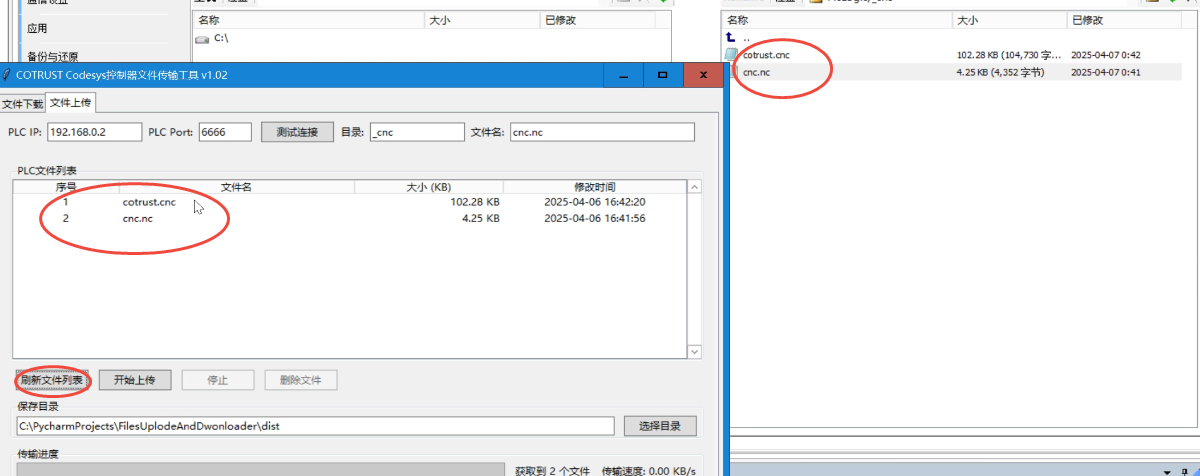
Task: Open cotrust.cnc in the right file panel
Action: point(766,55)
